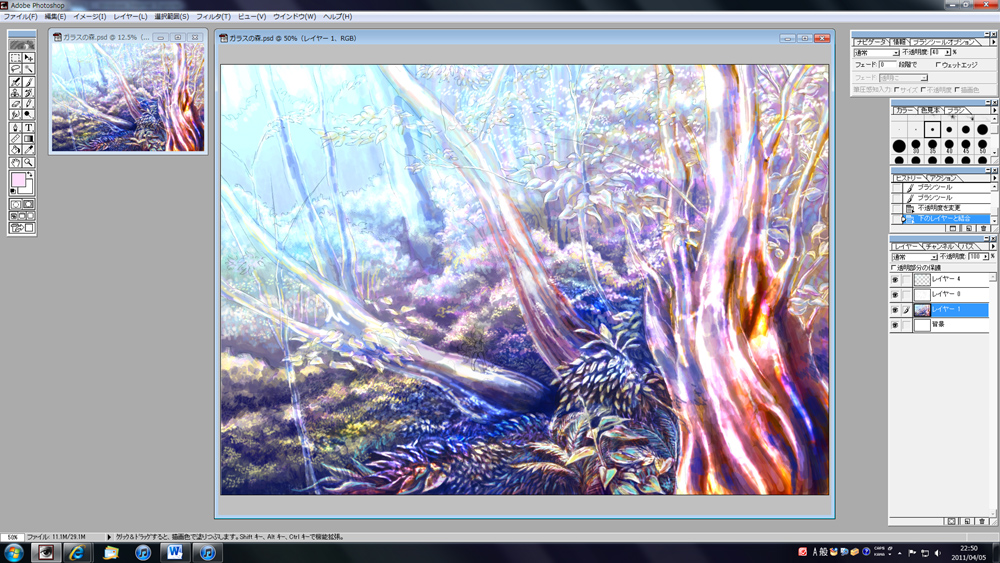Select the Hand tool
The height and width of the screenshot is (563, 1000).
click(x=15, y=162)
